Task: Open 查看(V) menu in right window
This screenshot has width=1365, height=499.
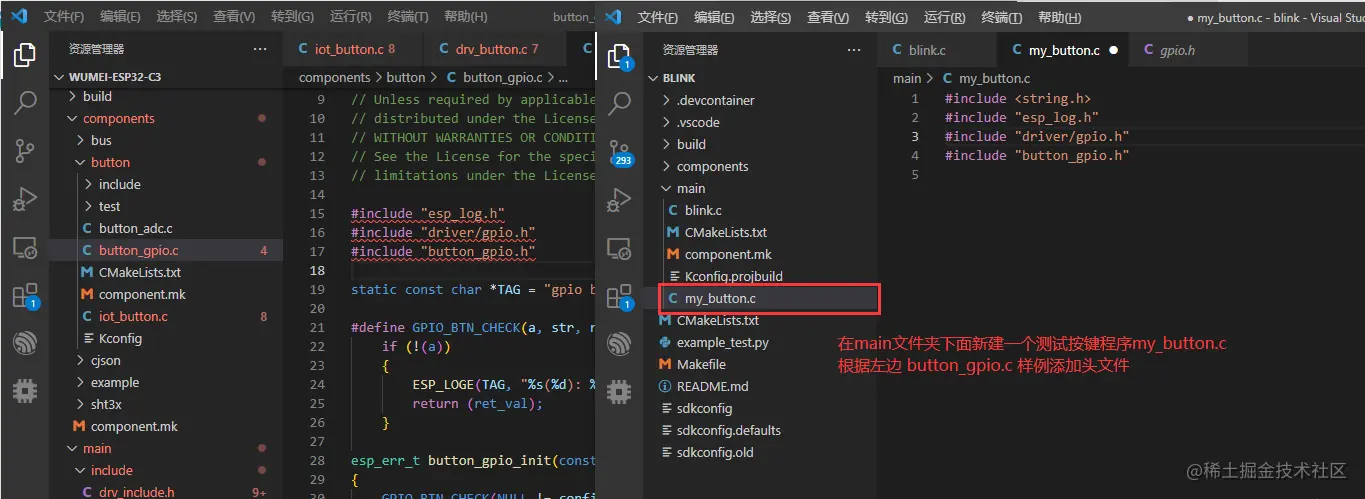Action: click(827, 17)
